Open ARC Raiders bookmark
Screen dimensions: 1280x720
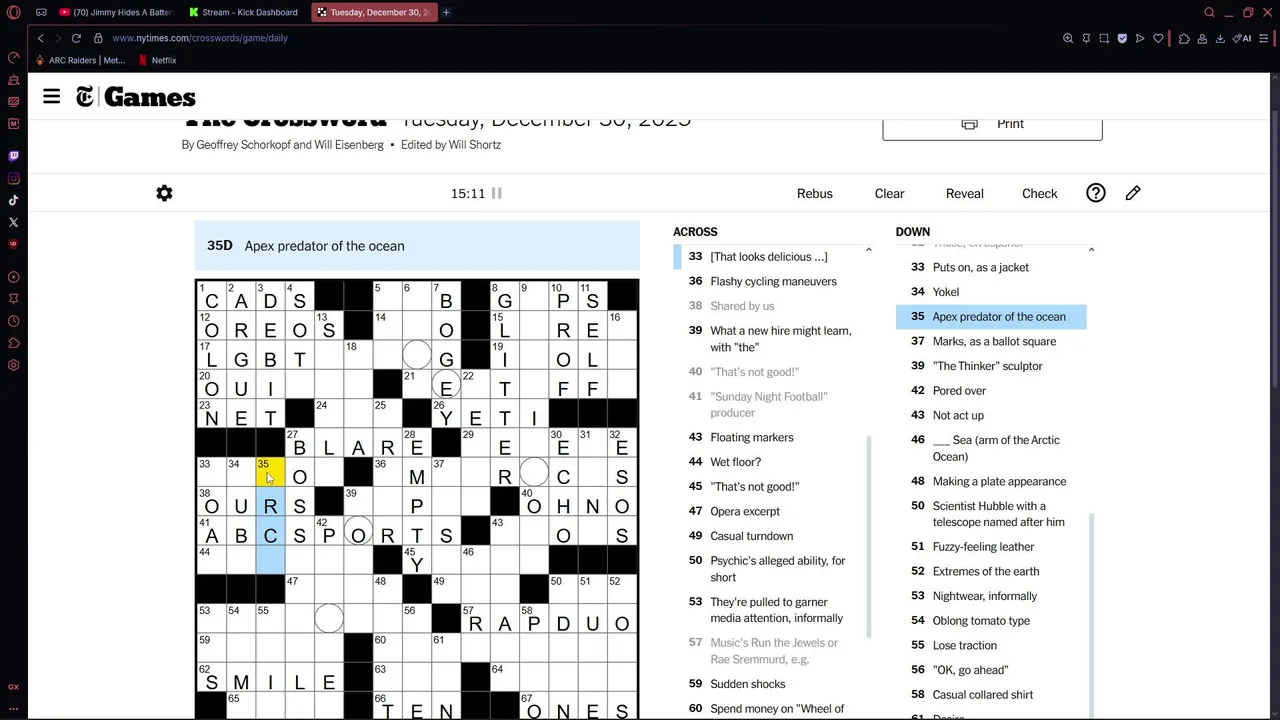(x=81, y=60)
